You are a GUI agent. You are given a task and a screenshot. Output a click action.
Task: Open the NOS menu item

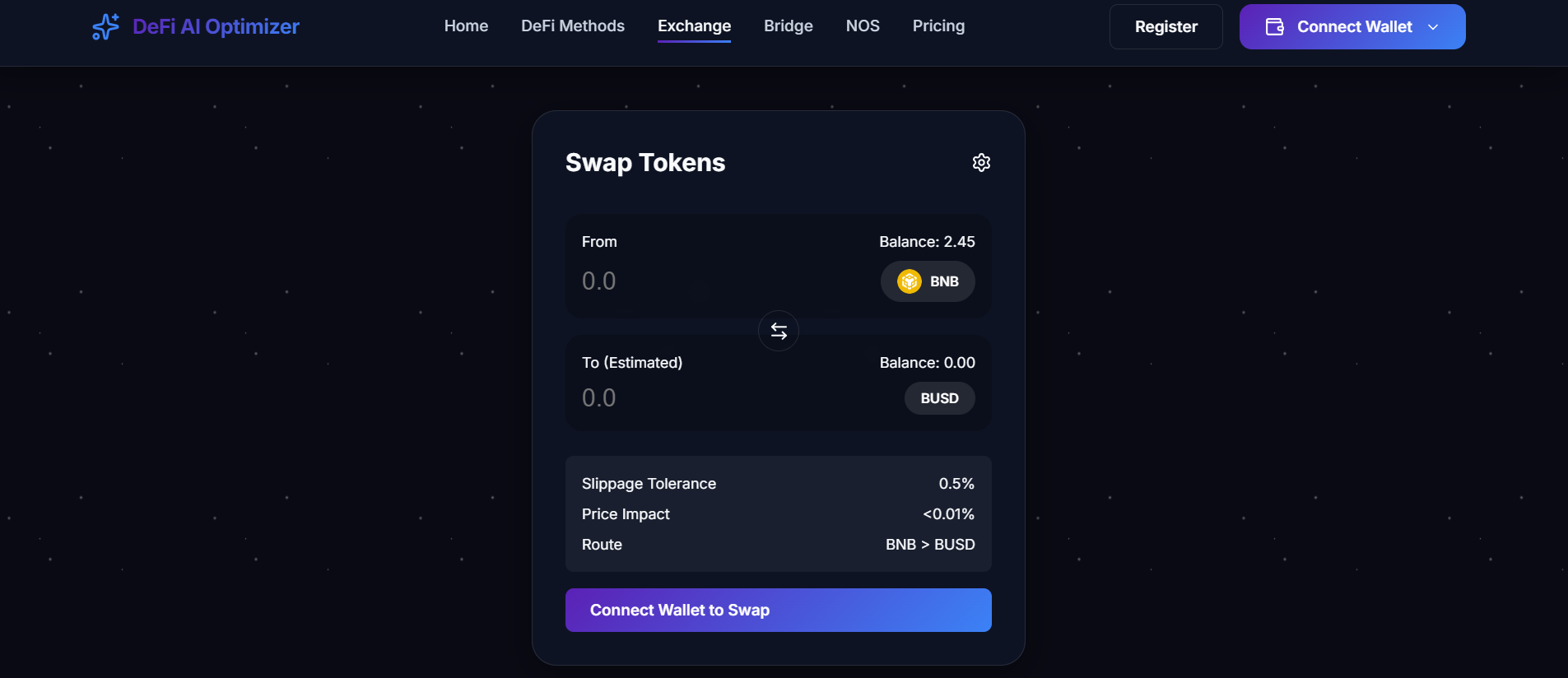[863, 26]
